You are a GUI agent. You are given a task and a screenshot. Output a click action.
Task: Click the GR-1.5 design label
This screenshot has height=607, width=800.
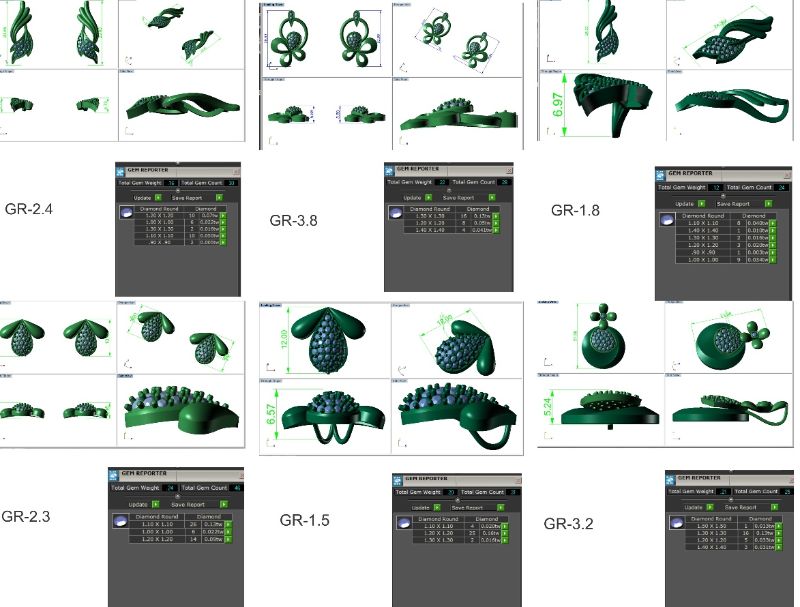305,520
